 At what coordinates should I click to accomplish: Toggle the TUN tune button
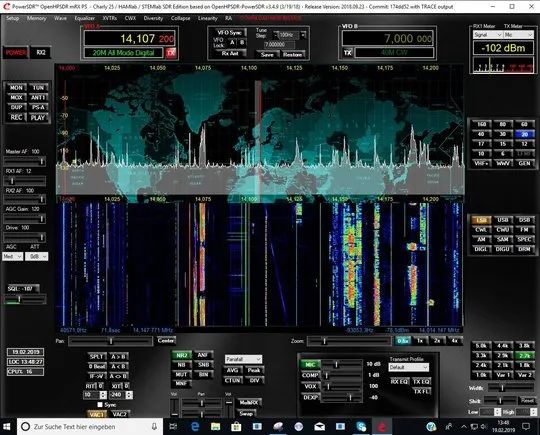click(38, 88)
